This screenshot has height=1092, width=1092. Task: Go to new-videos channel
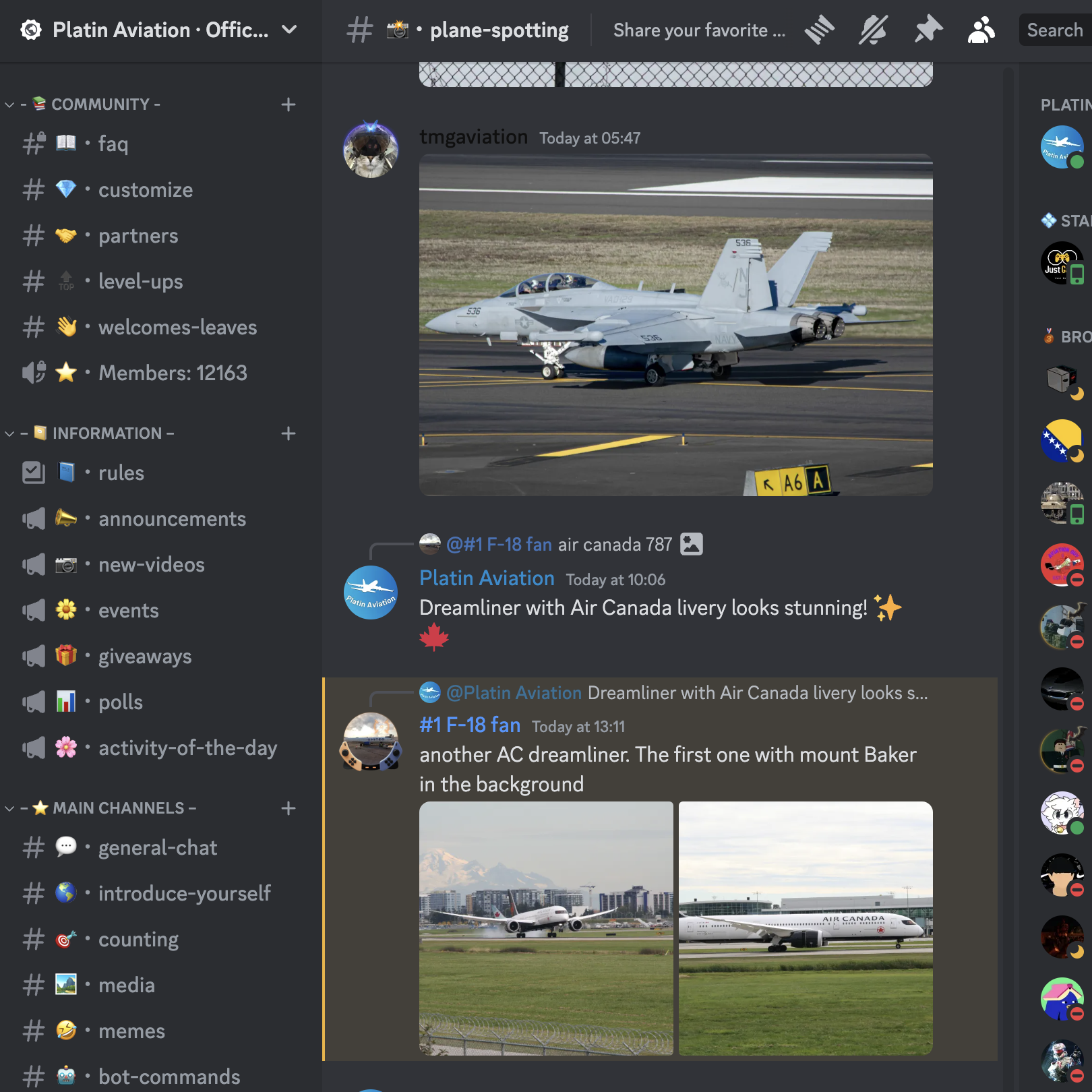[x=161, y=565]
